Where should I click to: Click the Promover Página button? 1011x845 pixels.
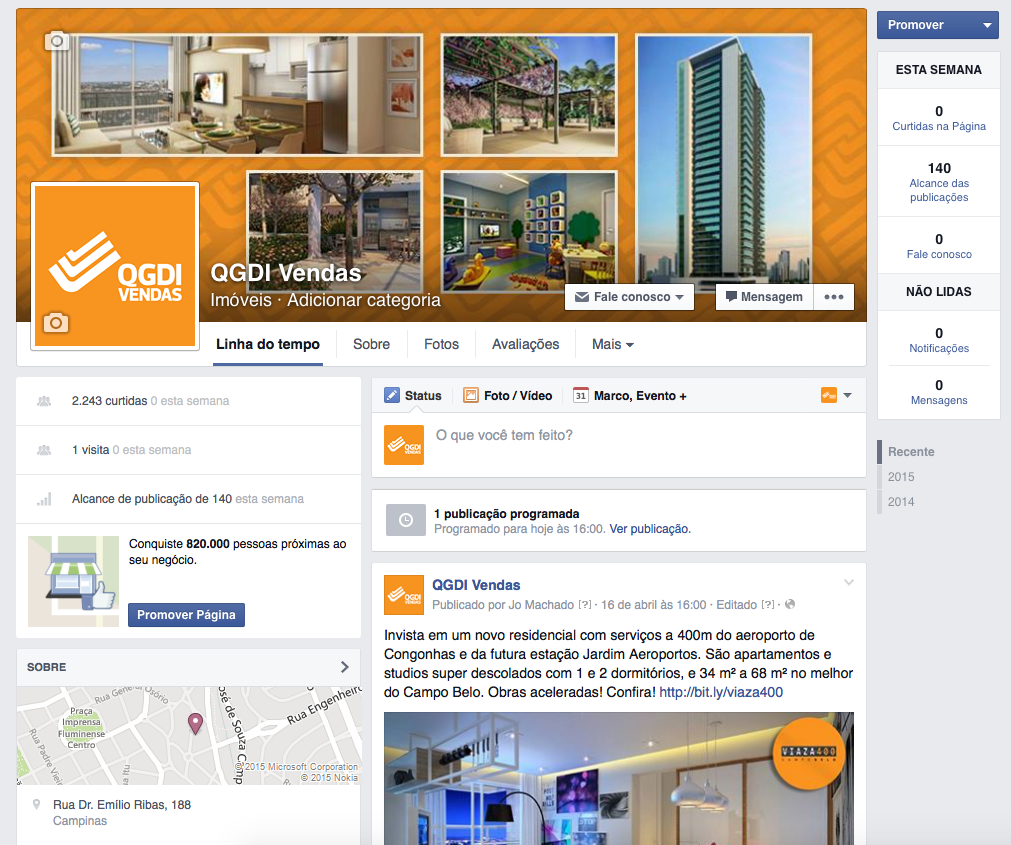point(186,615)
